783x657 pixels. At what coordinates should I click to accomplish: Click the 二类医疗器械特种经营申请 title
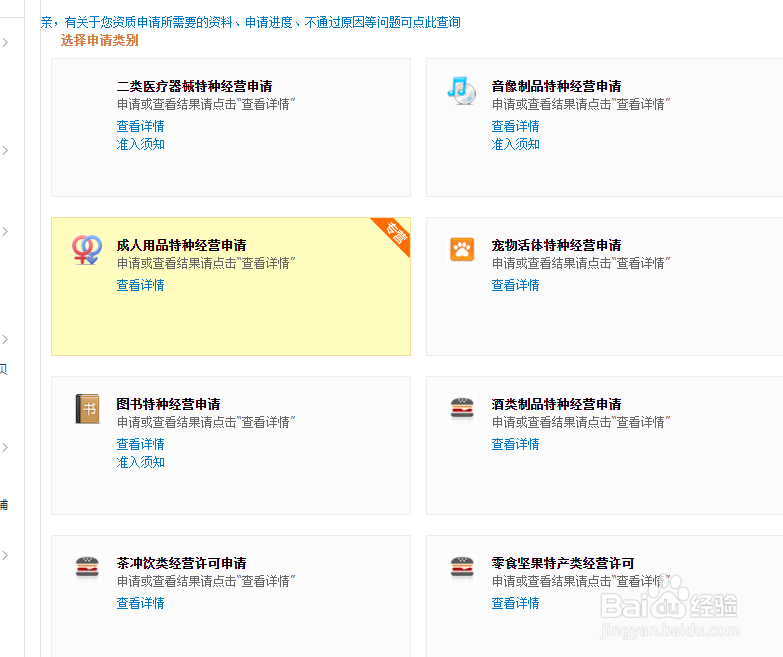click(195, 86)
